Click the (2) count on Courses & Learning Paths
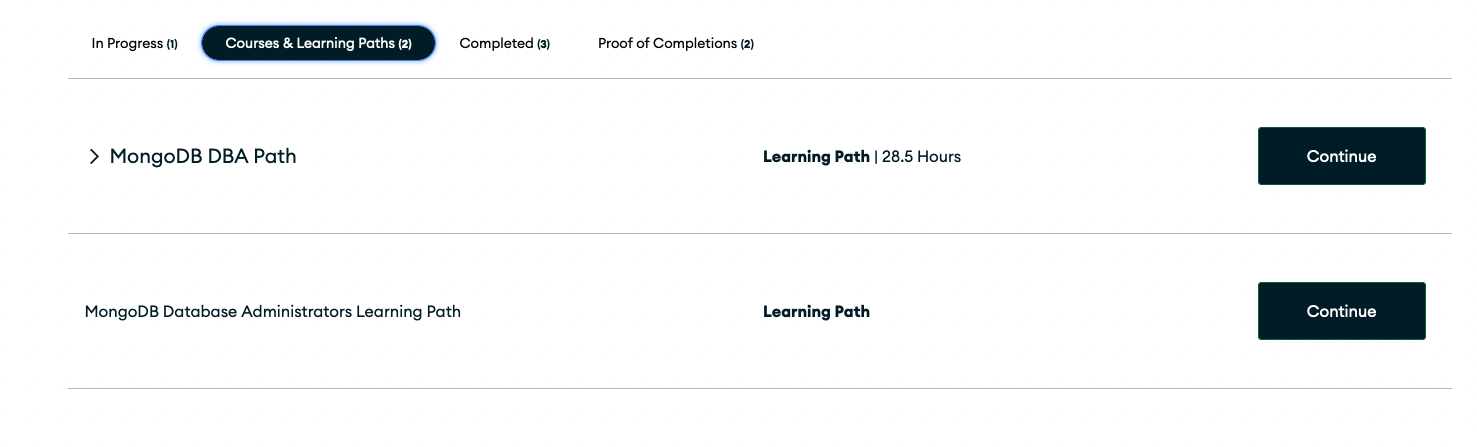The height and width of the screenshot is (447, 1477). click(x=405, y=44)
